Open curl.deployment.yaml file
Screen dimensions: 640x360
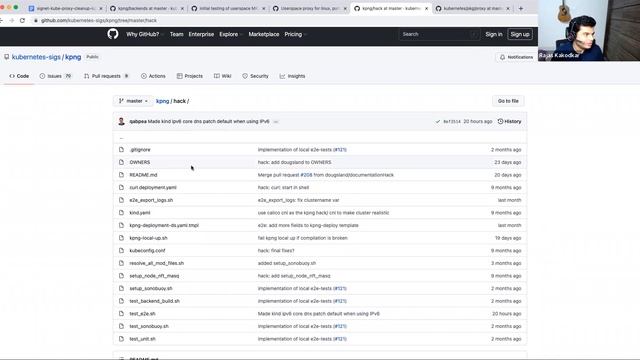click(153, 188)
